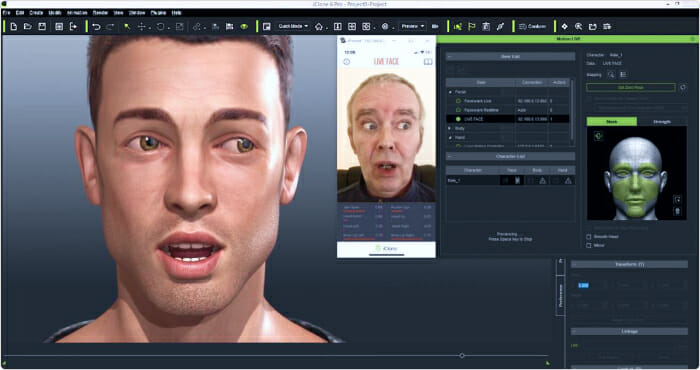
Task: Click the Export toolbar icon
Action: tap(73, 27)
